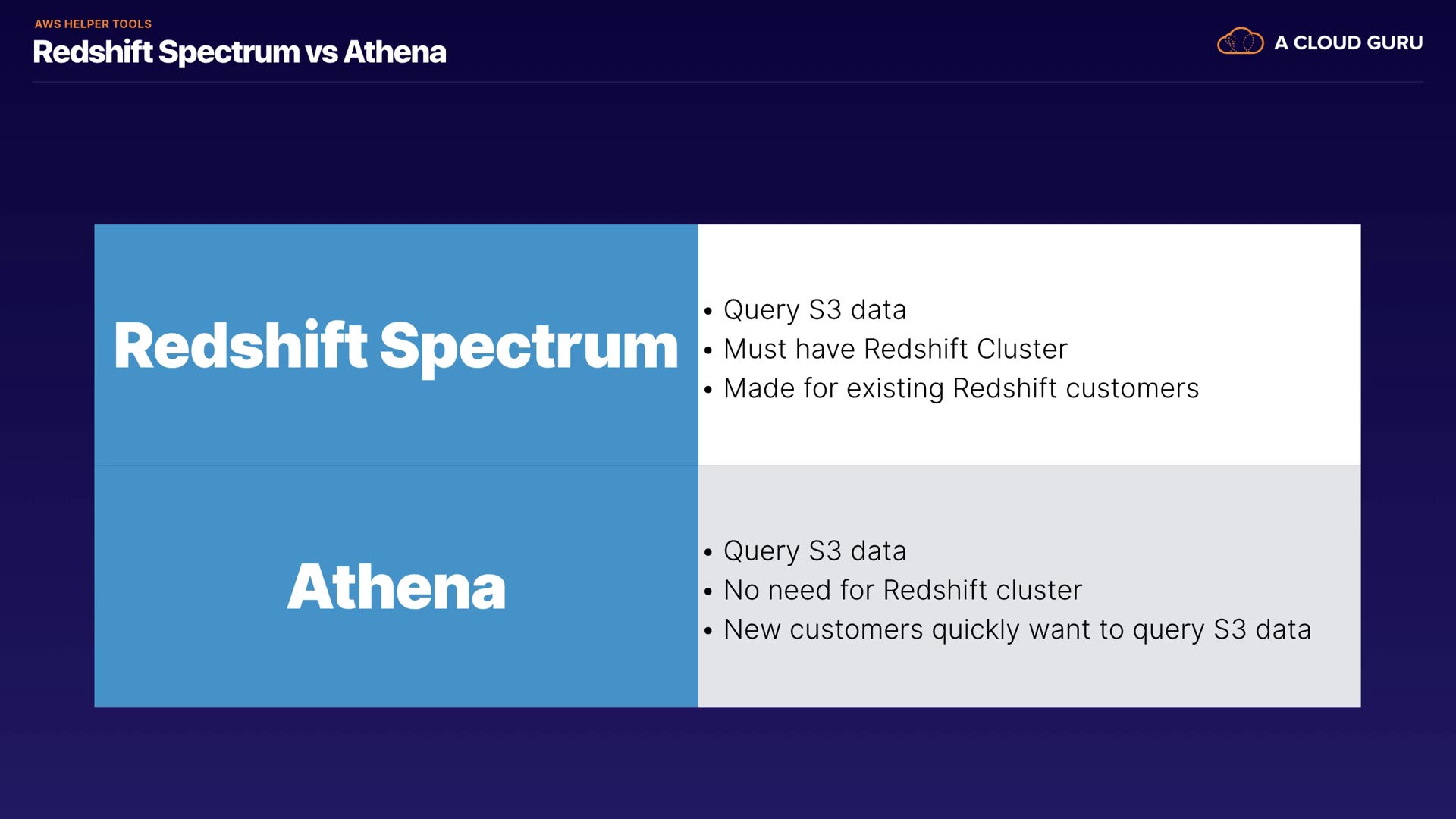Image resolution: width=1456 pixels, height=819 pixels.
Task: Select the Query S3 data line in the Athena row
Action: tap(814, 551)
